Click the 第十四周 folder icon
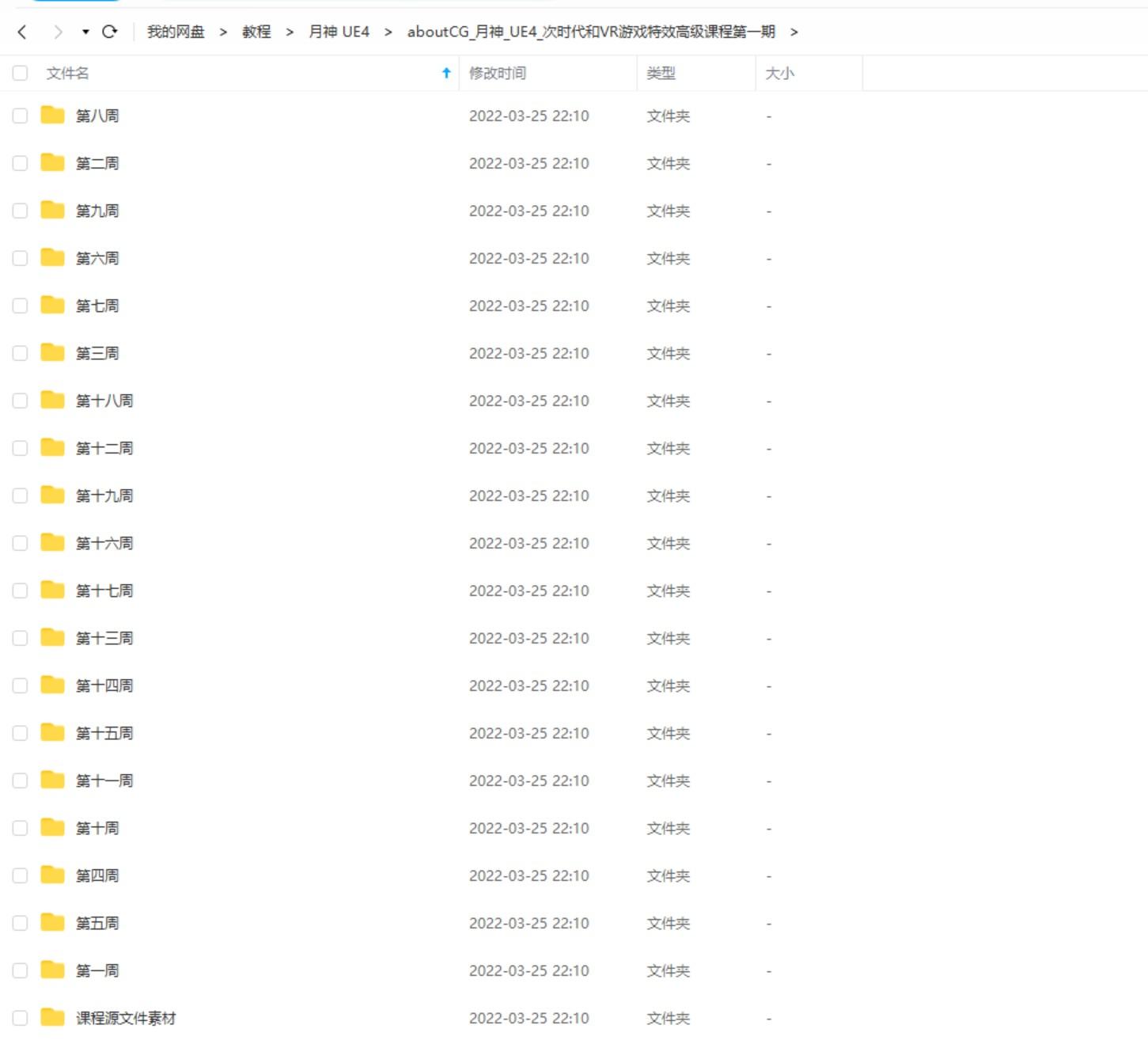1148x1063 pixels. click(52, 685)
